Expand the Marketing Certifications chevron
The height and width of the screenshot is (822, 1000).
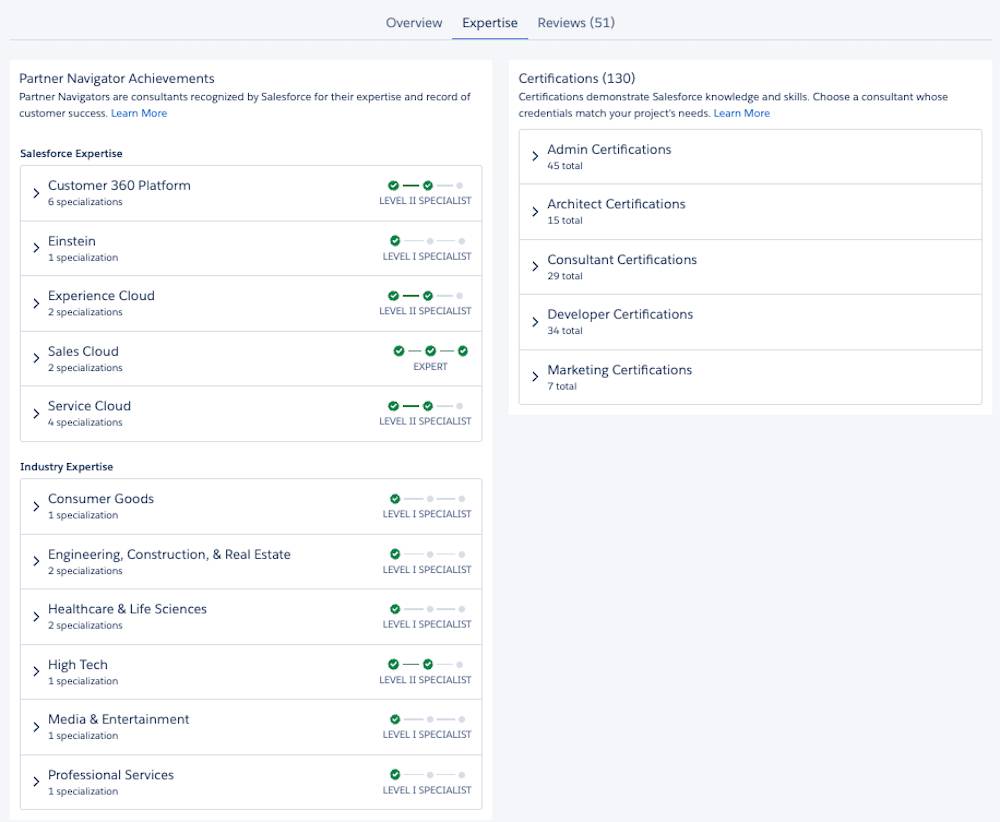pyautogui.click(x=535, y=377)
